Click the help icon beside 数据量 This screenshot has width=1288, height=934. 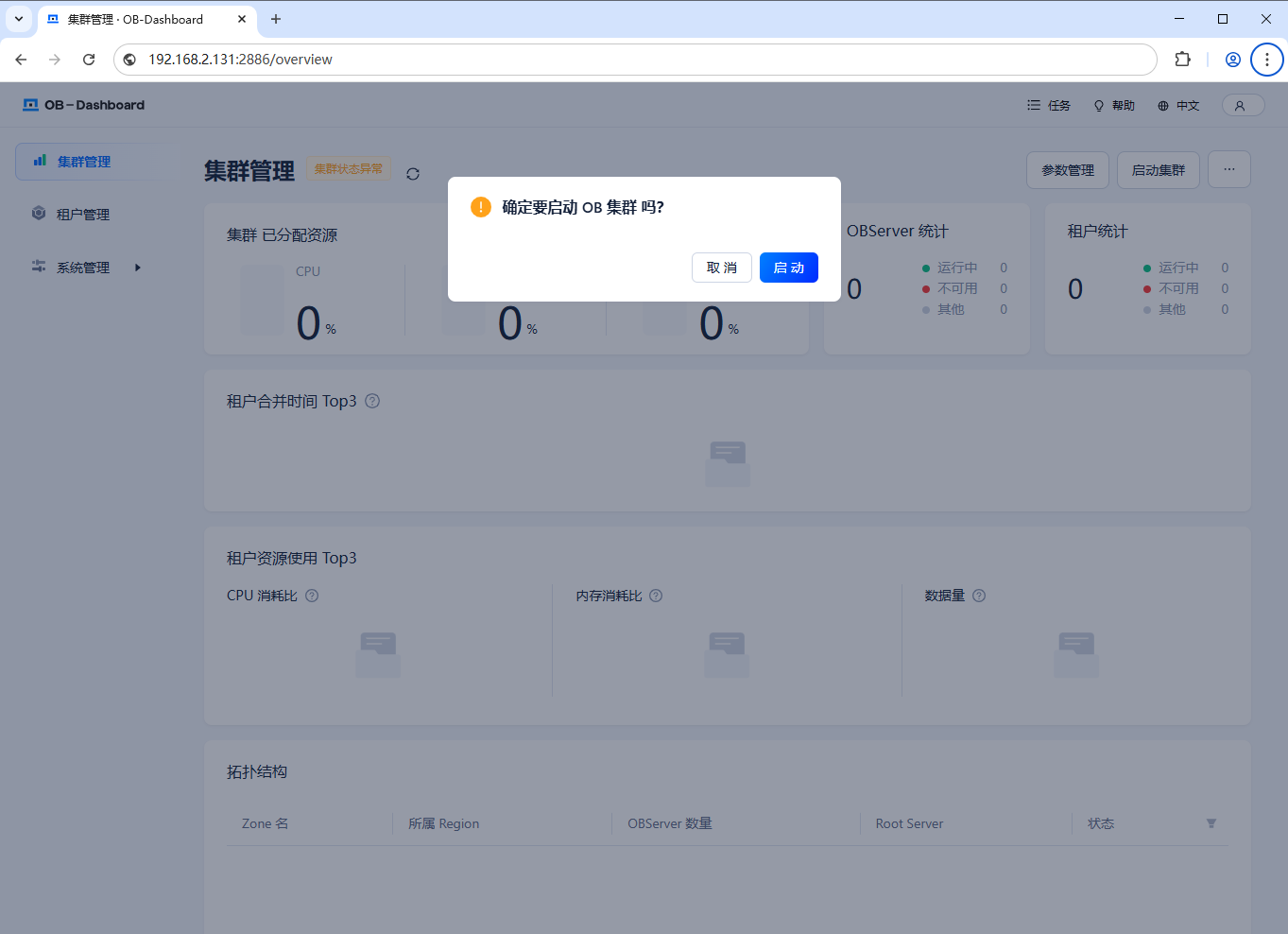979,596
